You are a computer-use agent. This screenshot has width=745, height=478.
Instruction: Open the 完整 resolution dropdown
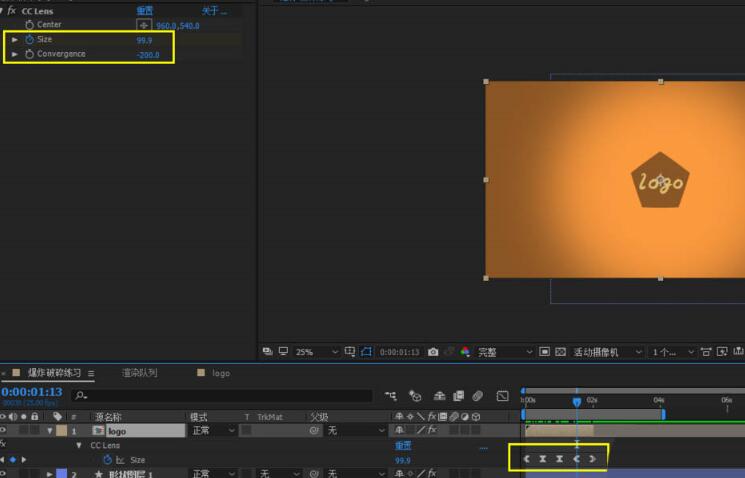(505, 352)
